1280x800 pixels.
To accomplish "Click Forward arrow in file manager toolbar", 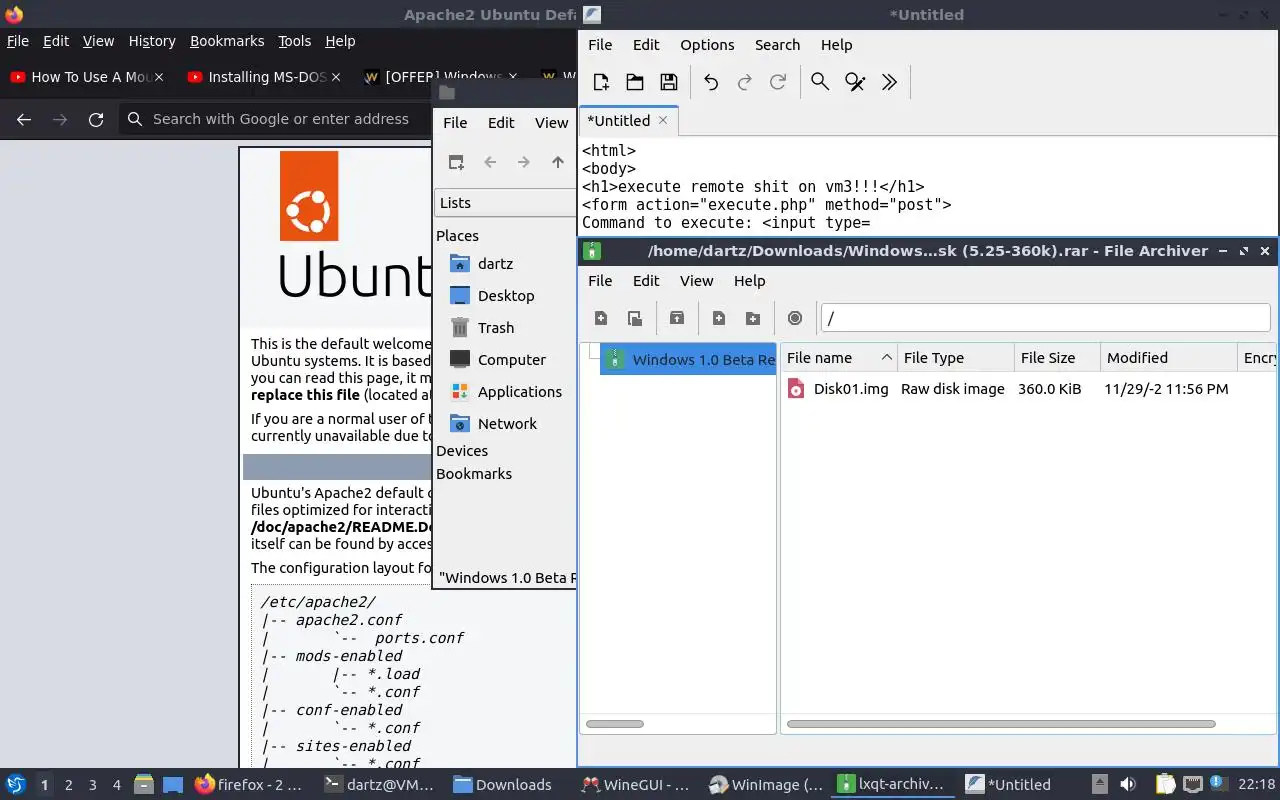I will pos(524,162).
